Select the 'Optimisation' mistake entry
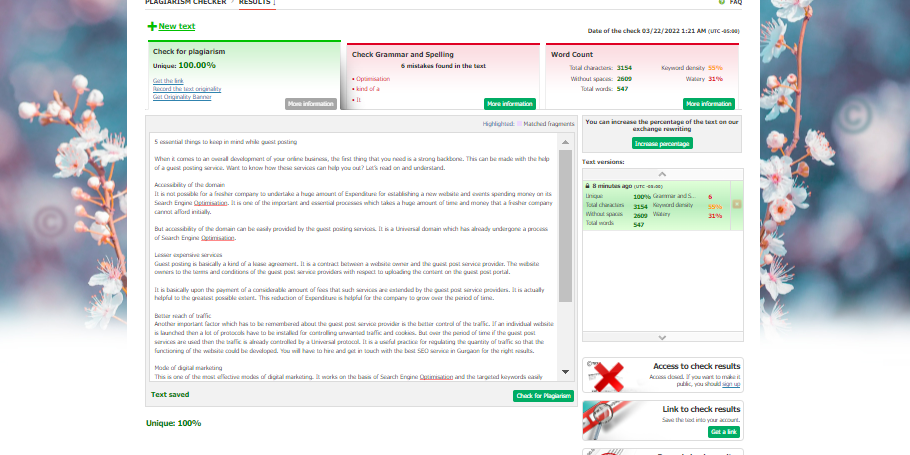The width and height of the screenshot is (910, 455). click(x=373, y=79)
